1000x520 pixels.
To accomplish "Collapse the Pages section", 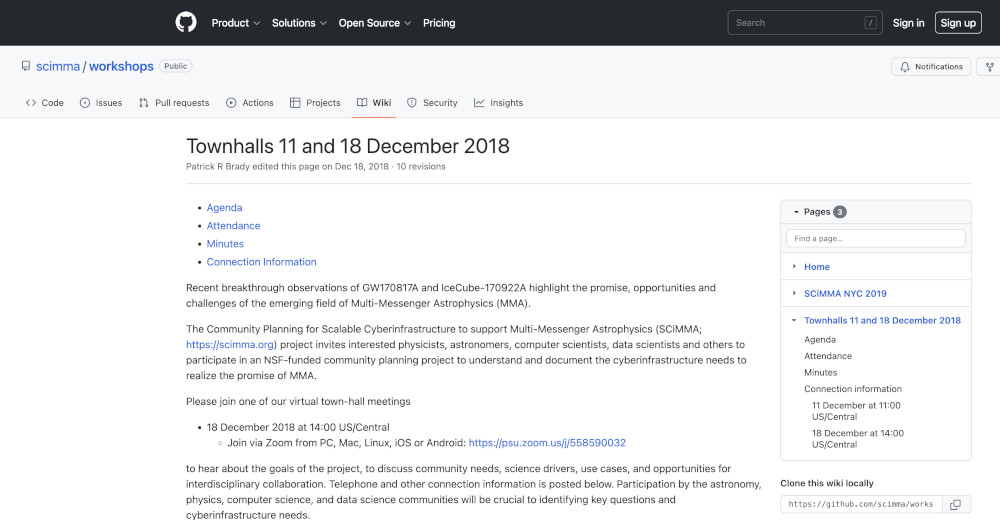I will point(796,212).
